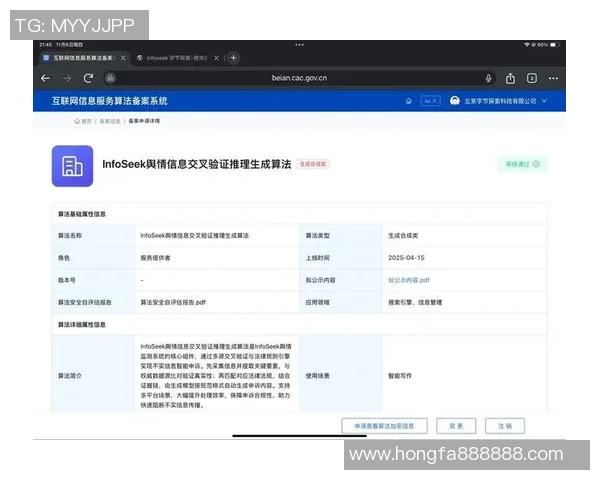
Task: Open the share icon in browser toolbar
Action: tap(510, 78)
